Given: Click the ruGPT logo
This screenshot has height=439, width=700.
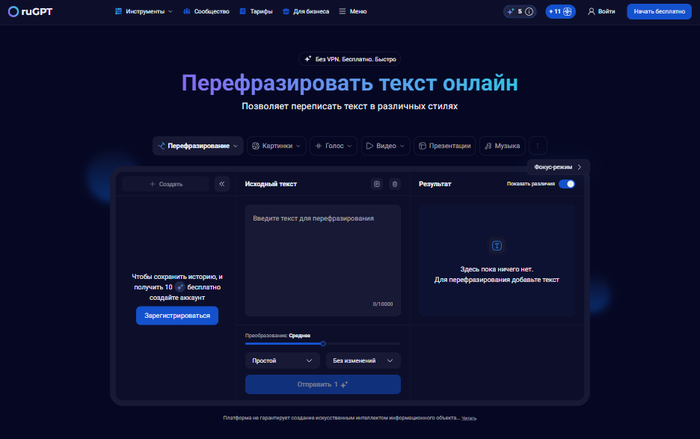Looking at the screenshot, I should (29, 11).
